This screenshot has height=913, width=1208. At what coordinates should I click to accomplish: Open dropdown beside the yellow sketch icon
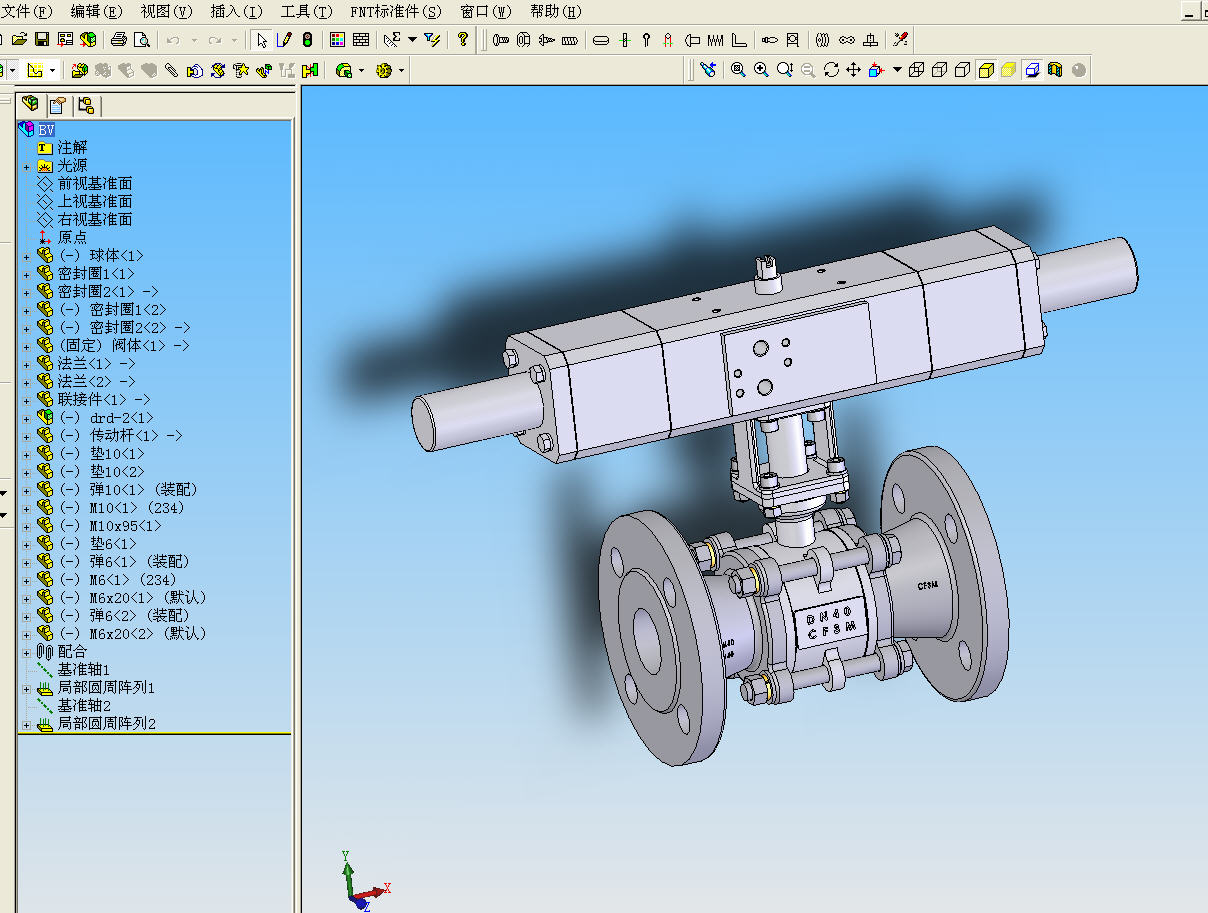point(52,70)
